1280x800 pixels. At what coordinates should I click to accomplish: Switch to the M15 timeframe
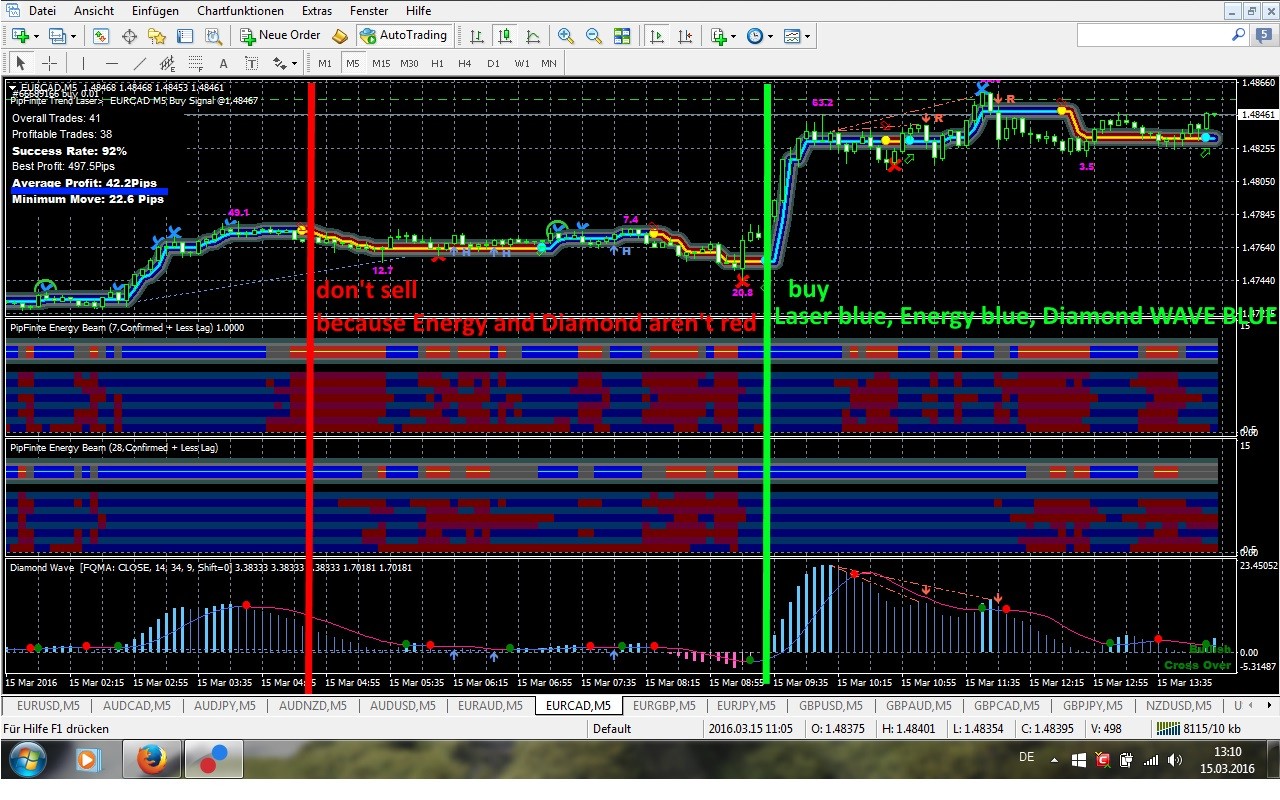[381, 63]
